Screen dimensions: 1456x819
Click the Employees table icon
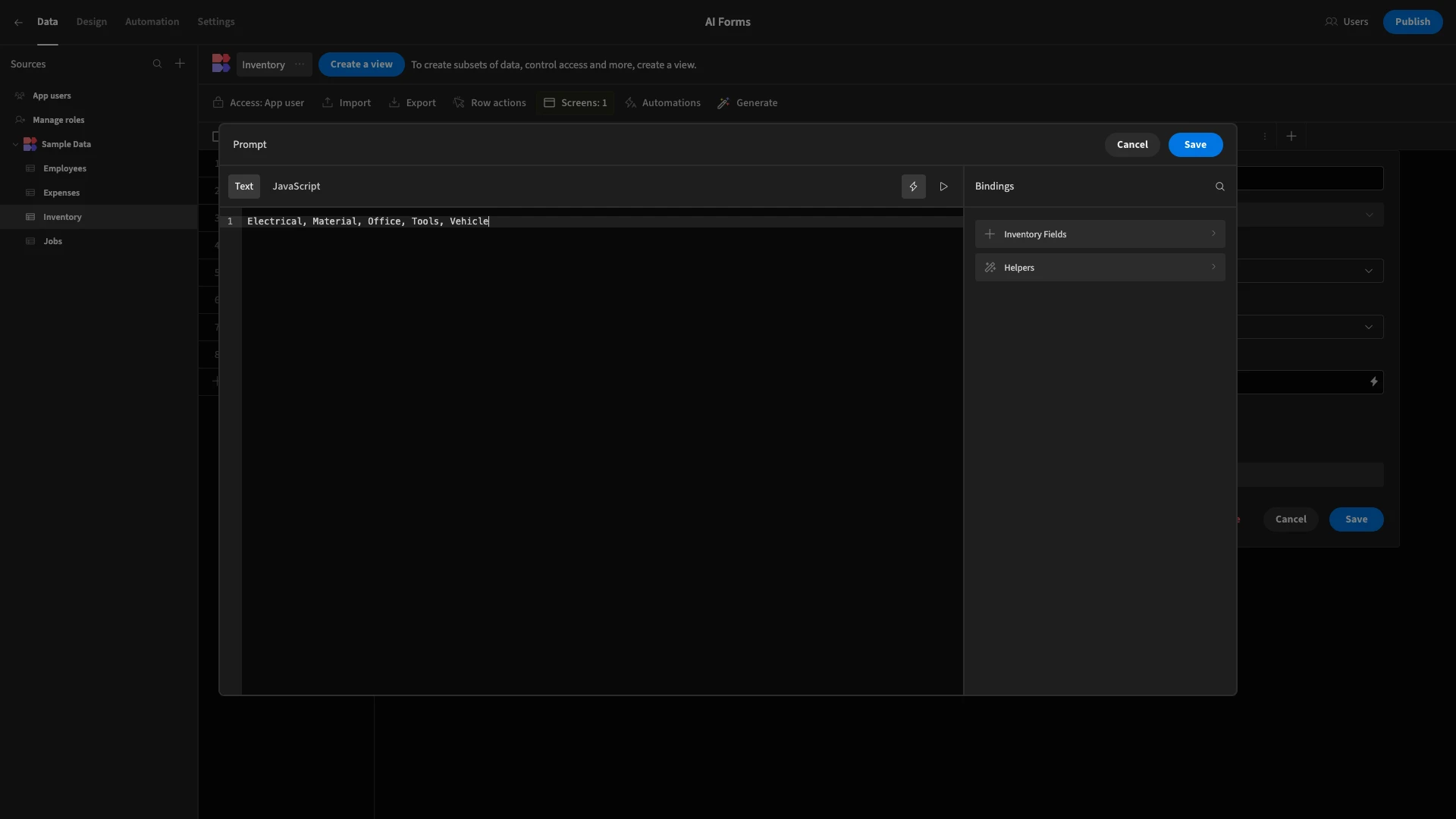30,168
